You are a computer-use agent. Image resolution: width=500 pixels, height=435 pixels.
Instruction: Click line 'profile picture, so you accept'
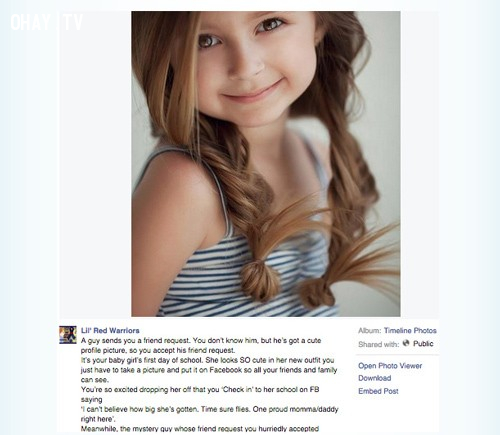[158, 350]
